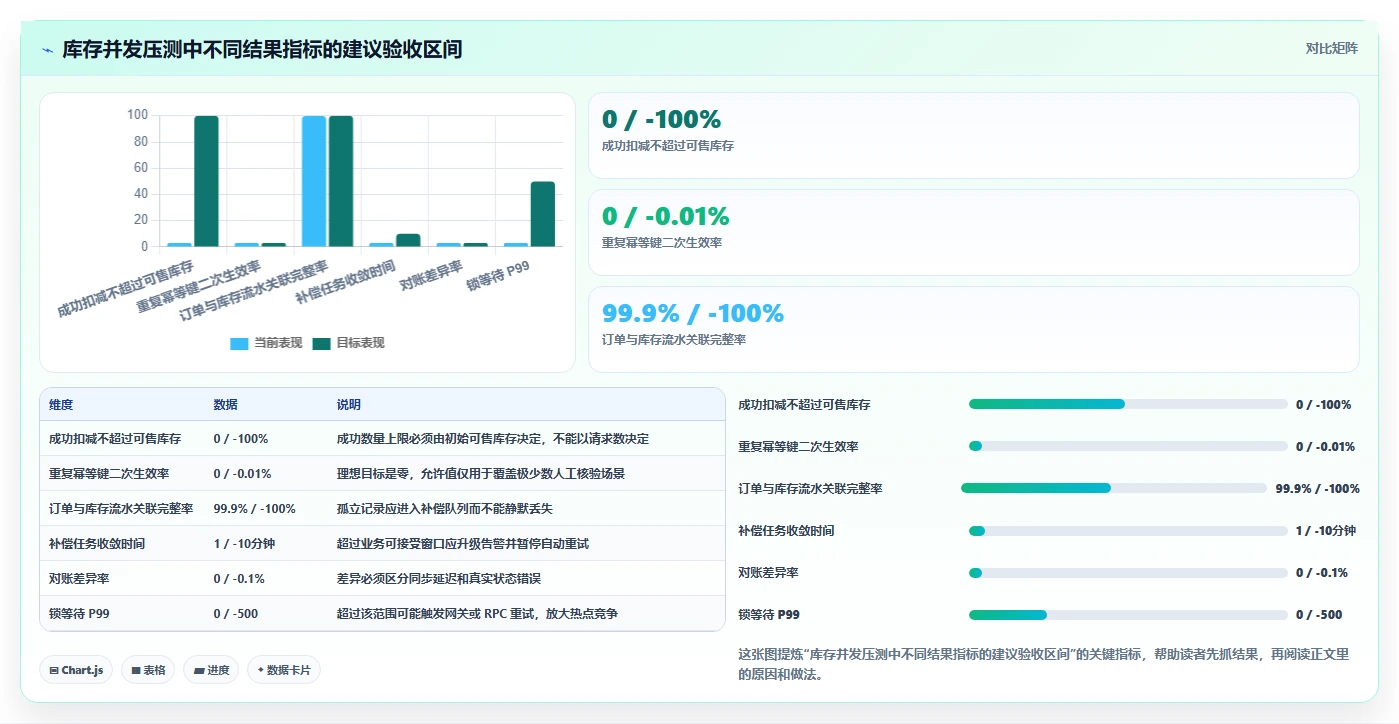Select table row 对账差异率
Image resolution: width=1399 pixels, height=724 pixels.
click(x=382, y=579)
